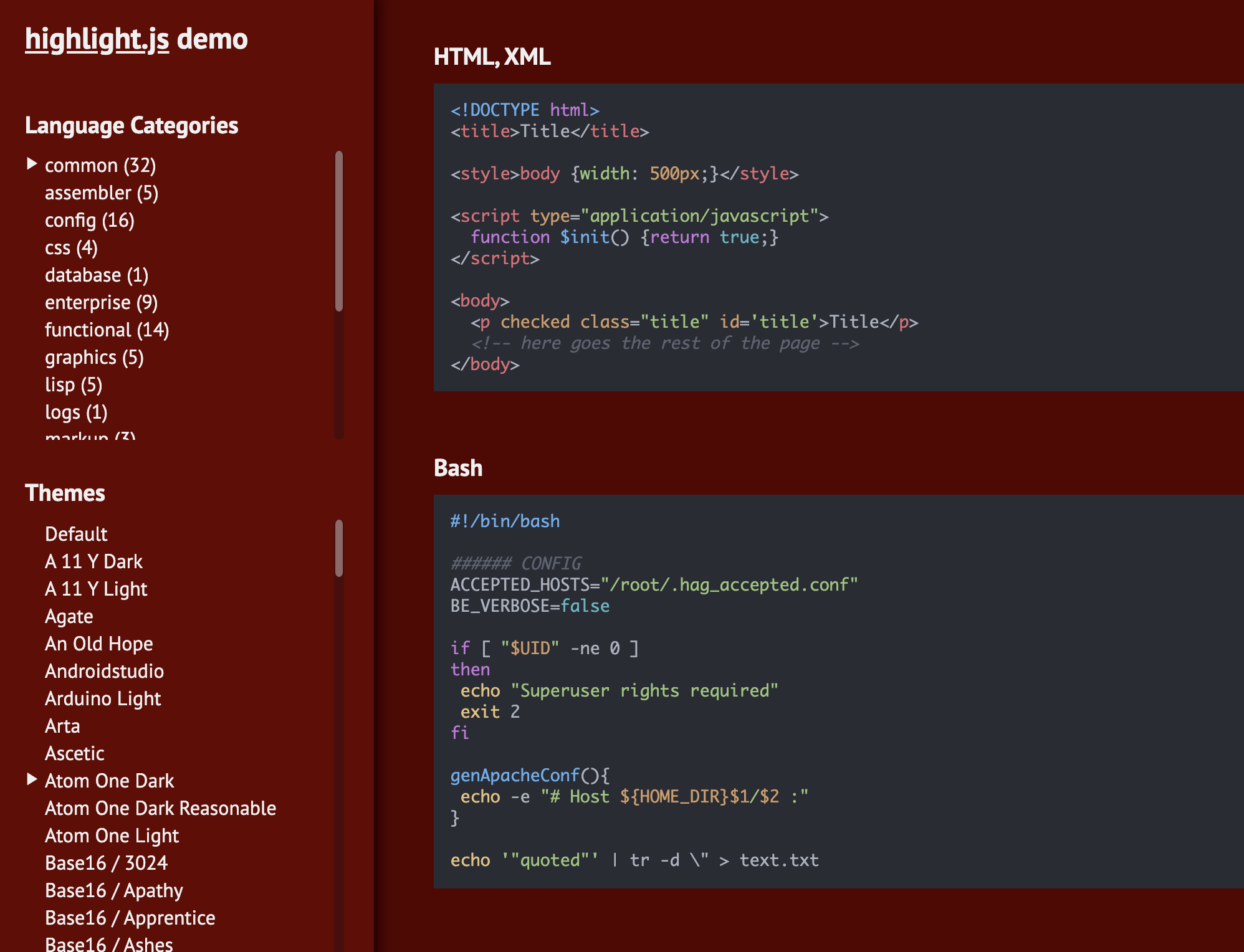Image resolution: width=1244 pixels, height=952 pixels.
Task: Choose the assembler (5) category
Action: (x=102, y=193)
